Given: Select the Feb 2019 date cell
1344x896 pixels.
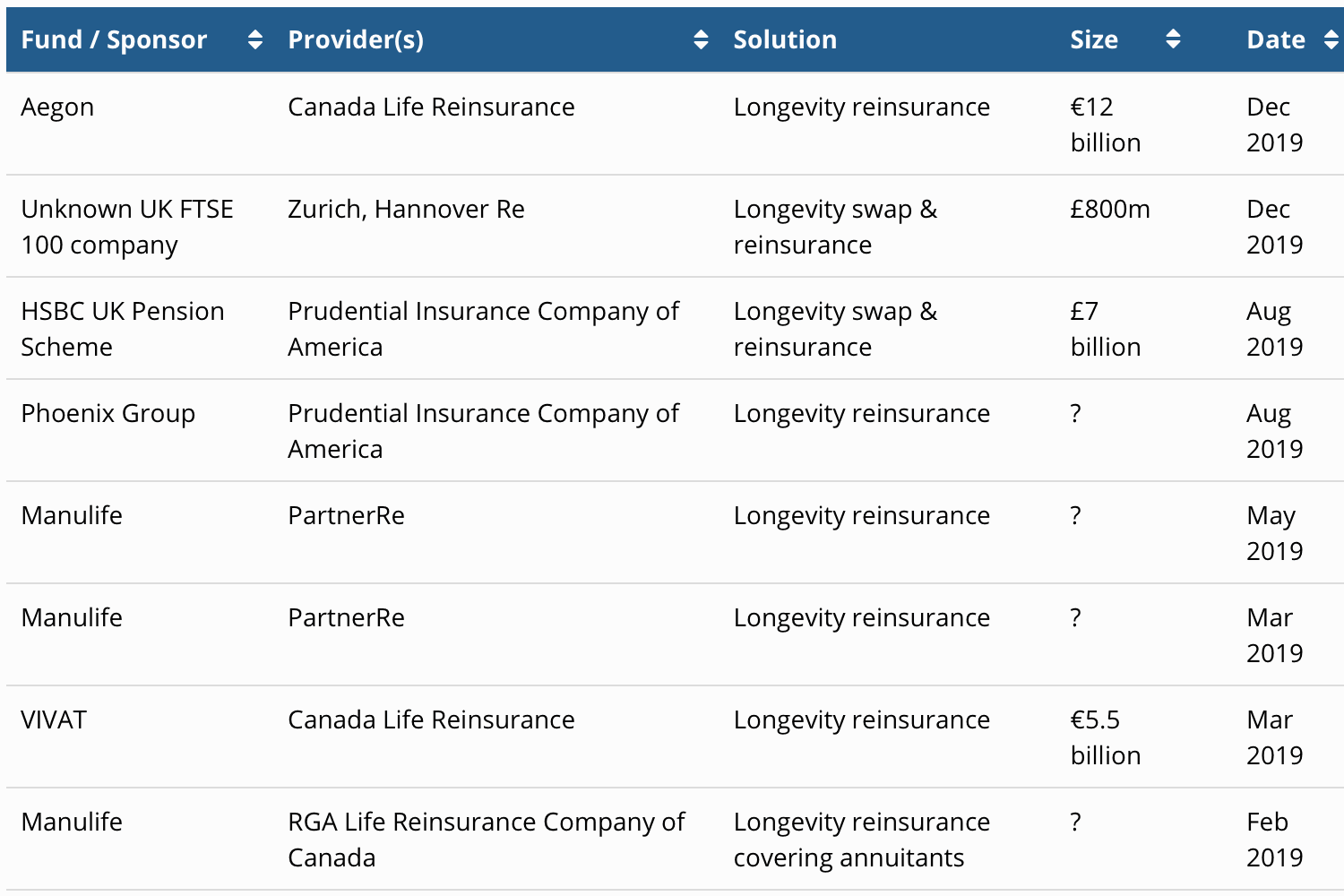Looking at the screenshot, I should (1274, 840).
